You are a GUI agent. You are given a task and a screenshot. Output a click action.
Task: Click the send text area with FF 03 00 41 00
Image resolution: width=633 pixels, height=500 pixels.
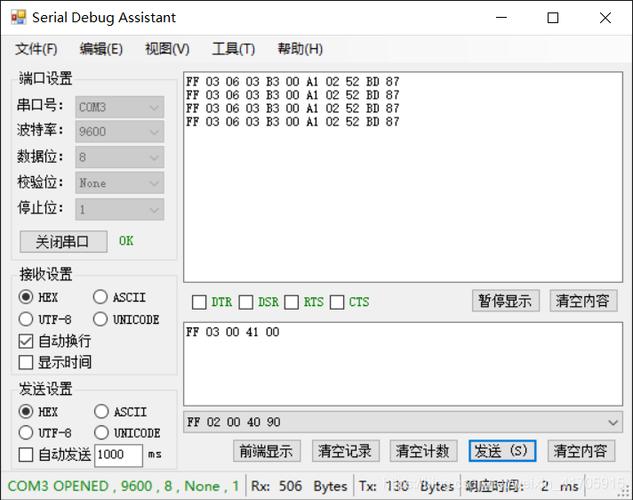click(x=403, y=364)
